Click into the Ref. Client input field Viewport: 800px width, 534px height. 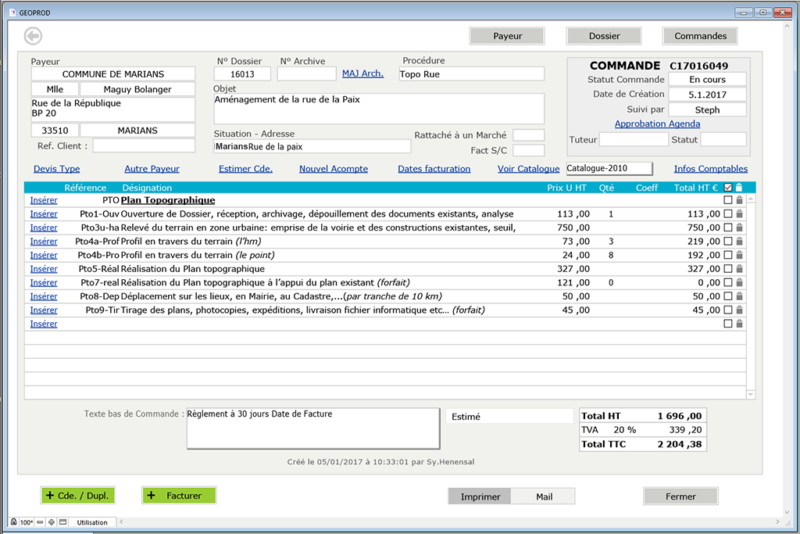pos(143,146)
